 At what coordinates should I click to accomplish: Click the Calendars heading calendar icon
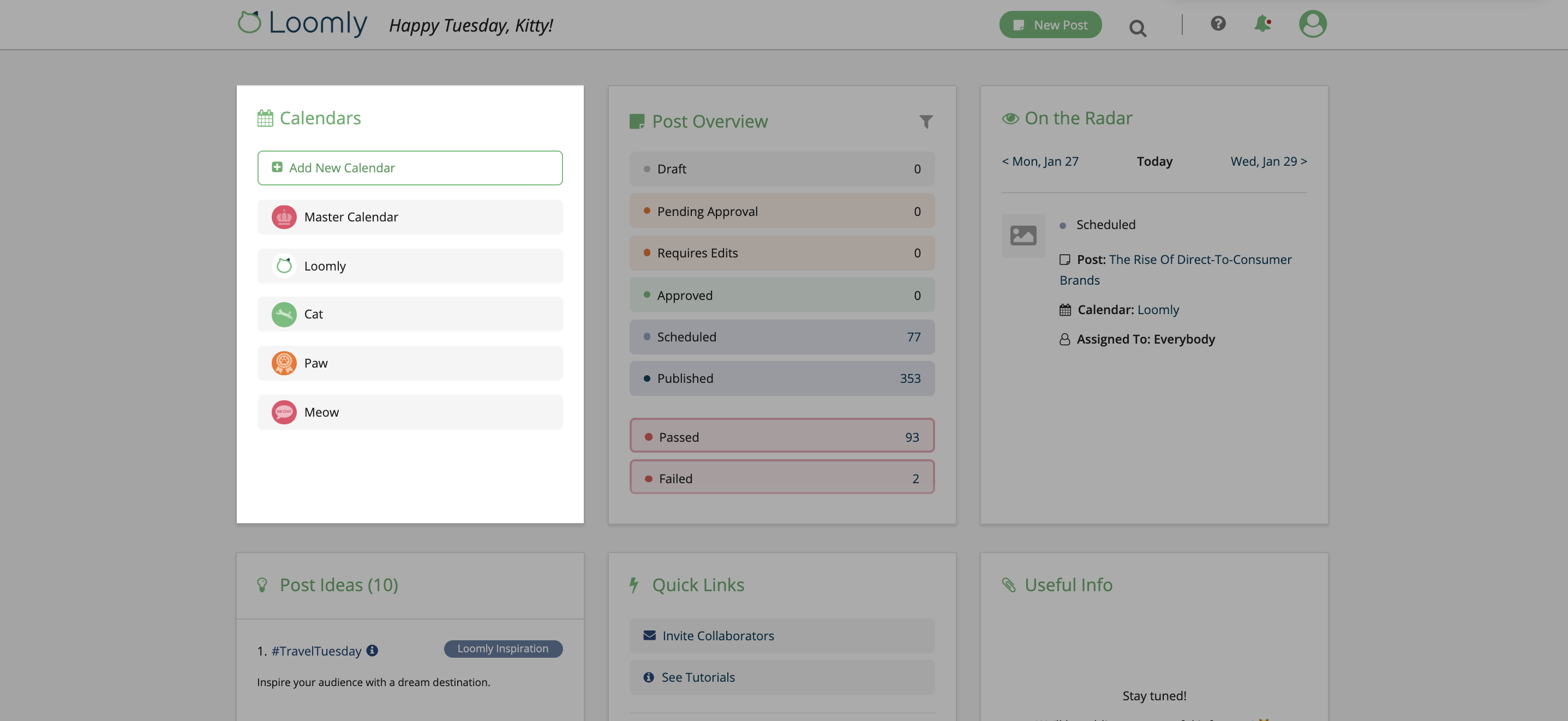[265, 118]
